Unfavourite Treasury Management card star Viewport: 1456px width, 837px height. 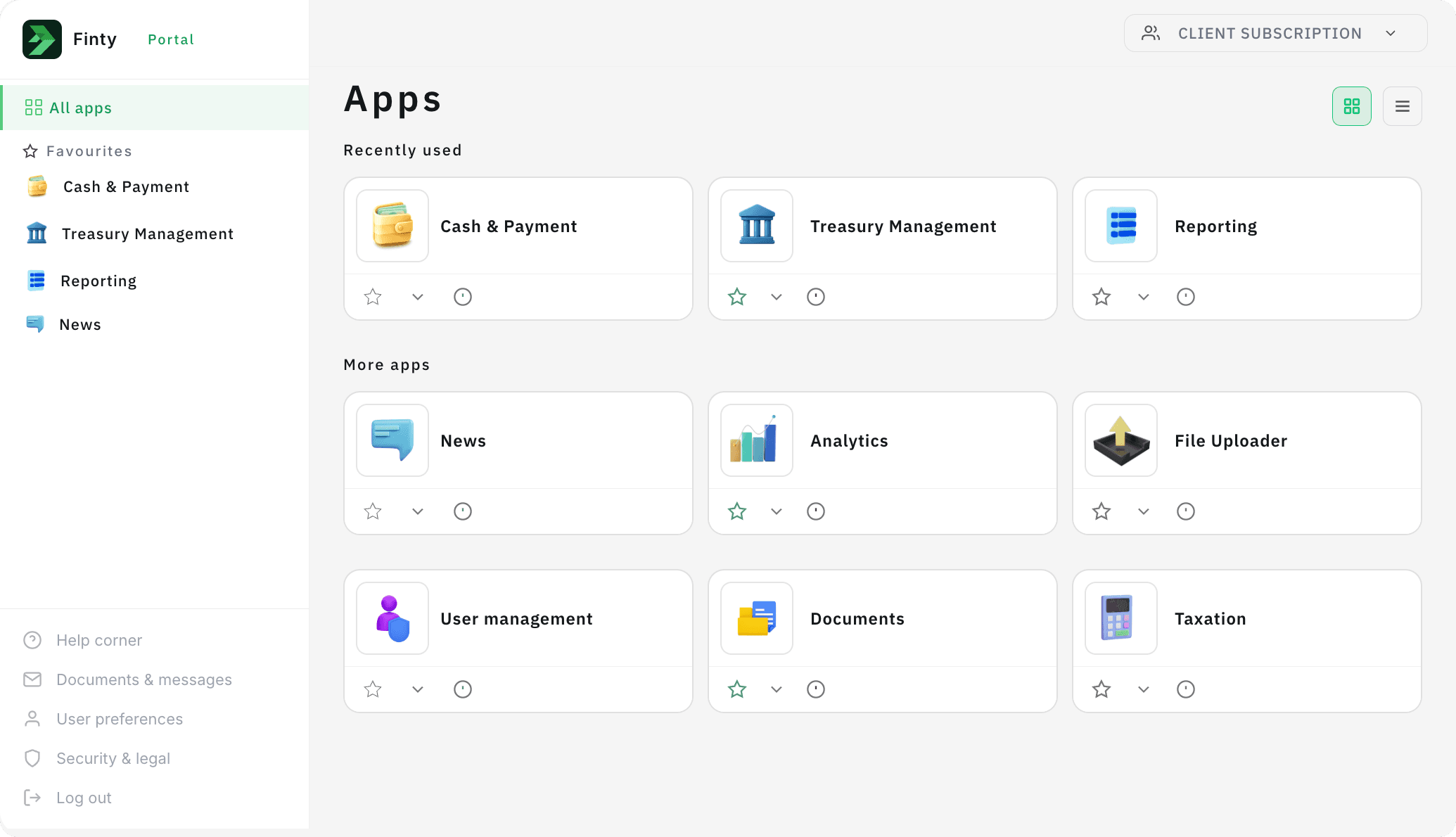737,297
